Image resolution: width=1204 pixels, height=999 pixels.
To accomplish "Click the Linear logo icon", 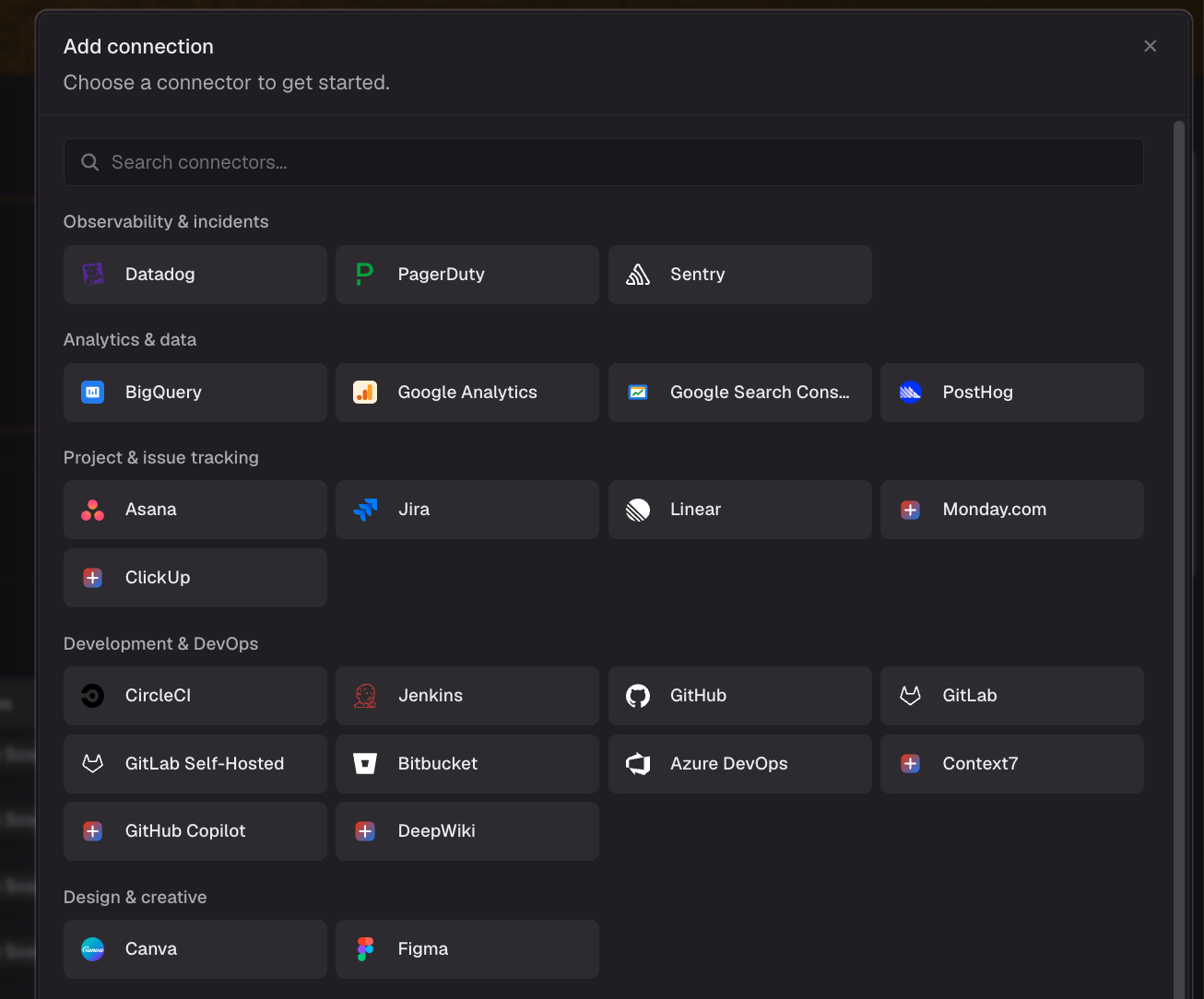I will [638, 510].
